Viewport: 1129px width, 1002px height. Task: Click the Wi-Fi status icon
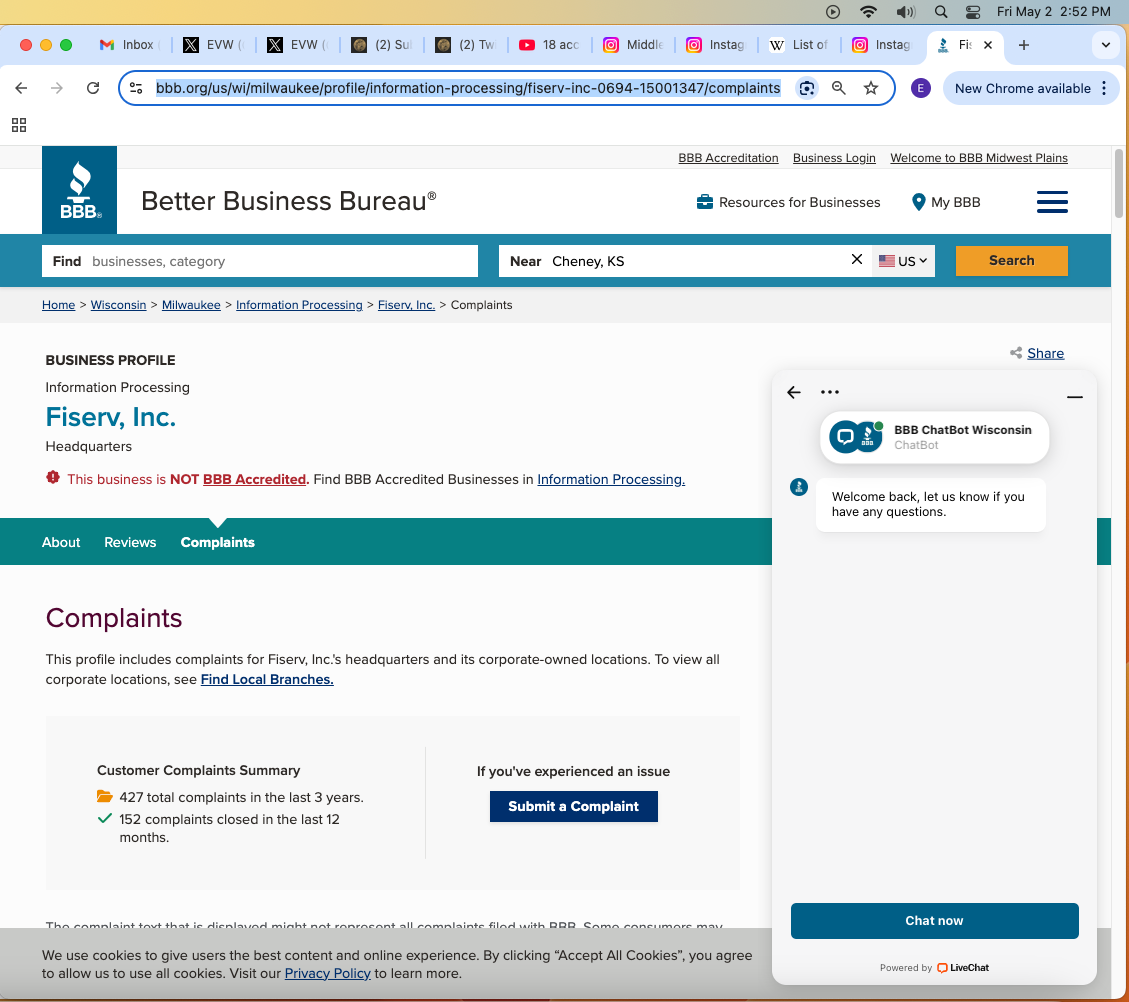click(x=868, y=12)
